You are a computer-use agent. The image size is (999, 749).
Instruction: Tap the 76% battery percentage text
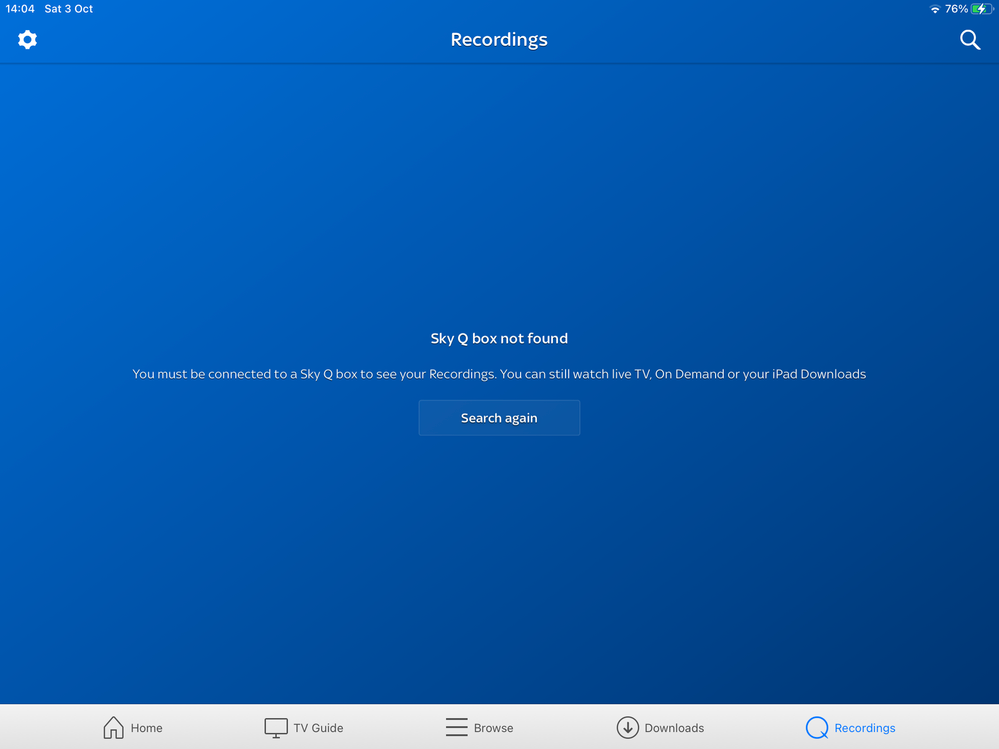[956, 9]
